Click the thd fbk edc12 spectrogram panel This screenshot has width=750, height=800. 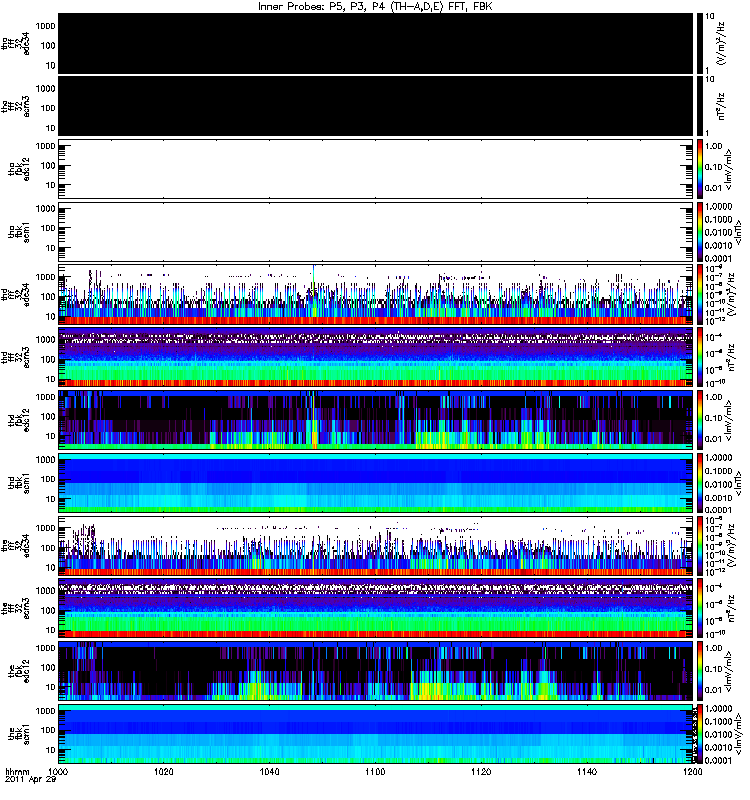(375, 420)
